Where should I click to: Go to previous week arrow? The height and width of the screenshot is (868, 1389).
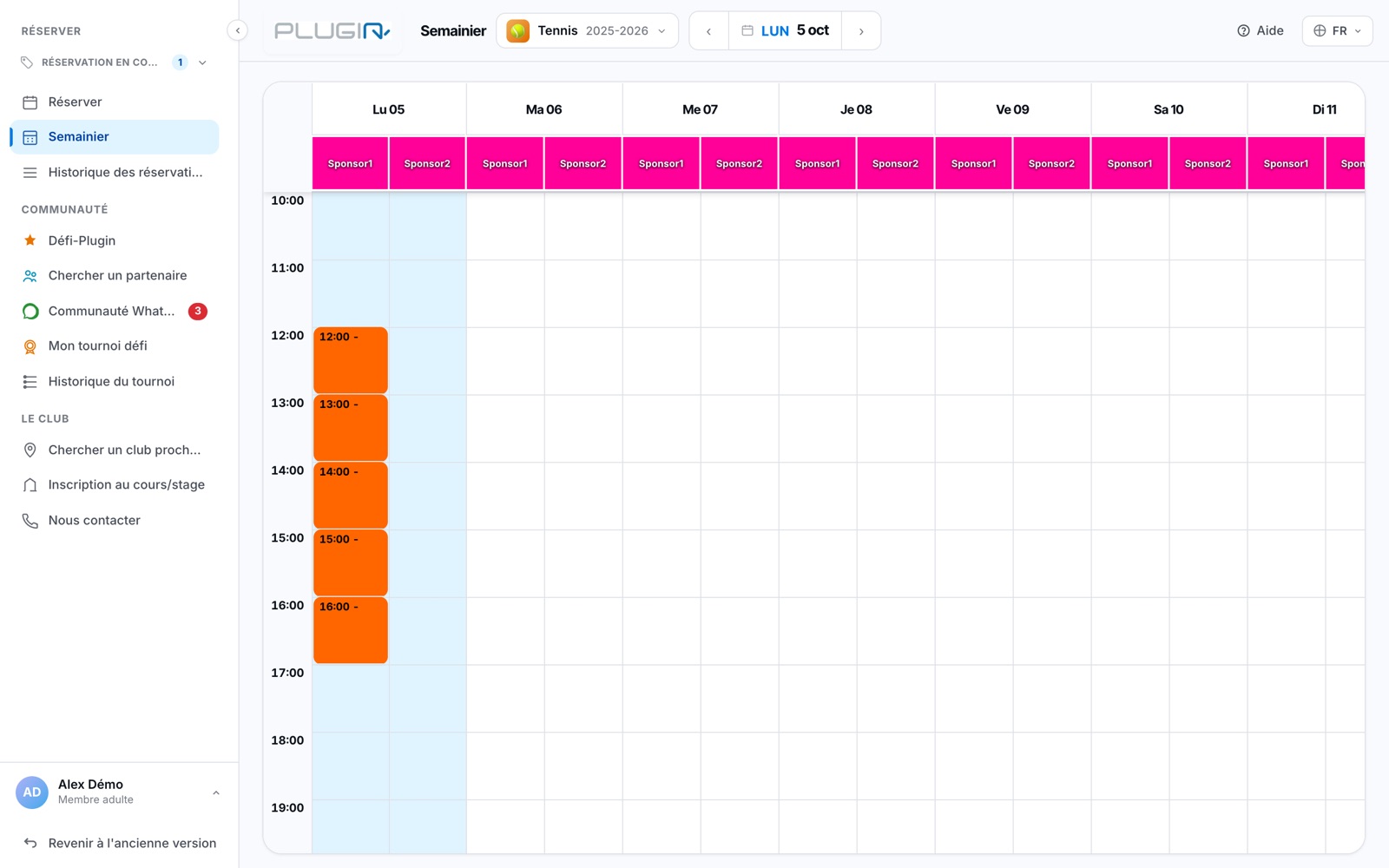[x=708, y=31]
